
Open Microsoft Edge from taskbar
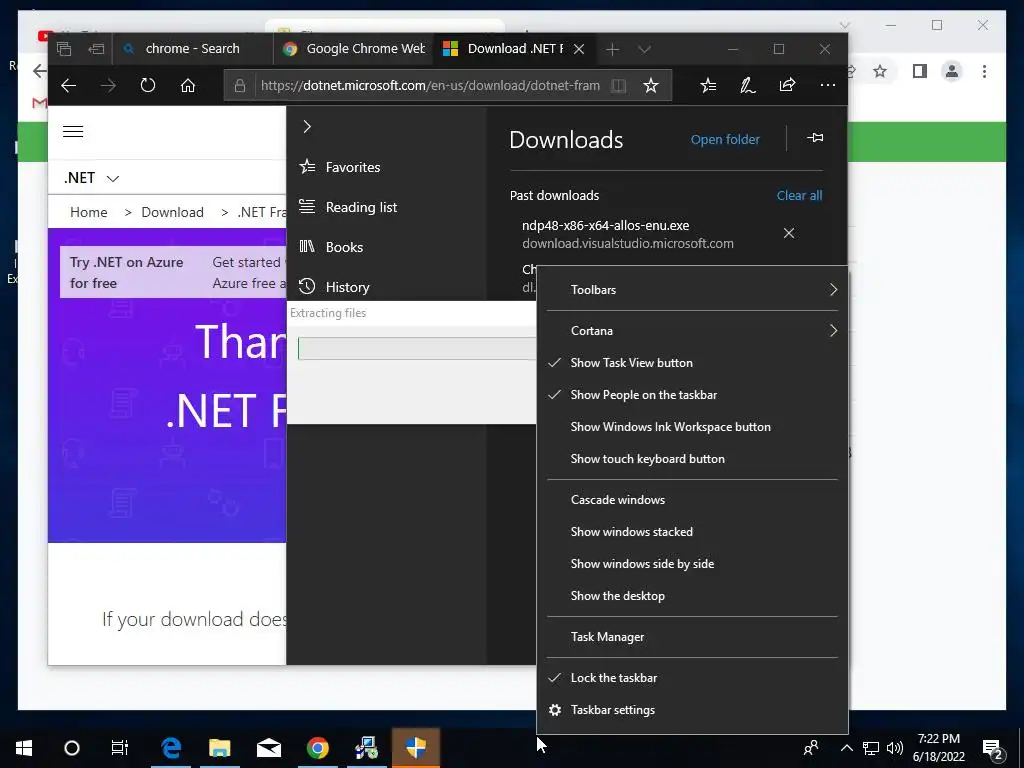click(171, 748)
